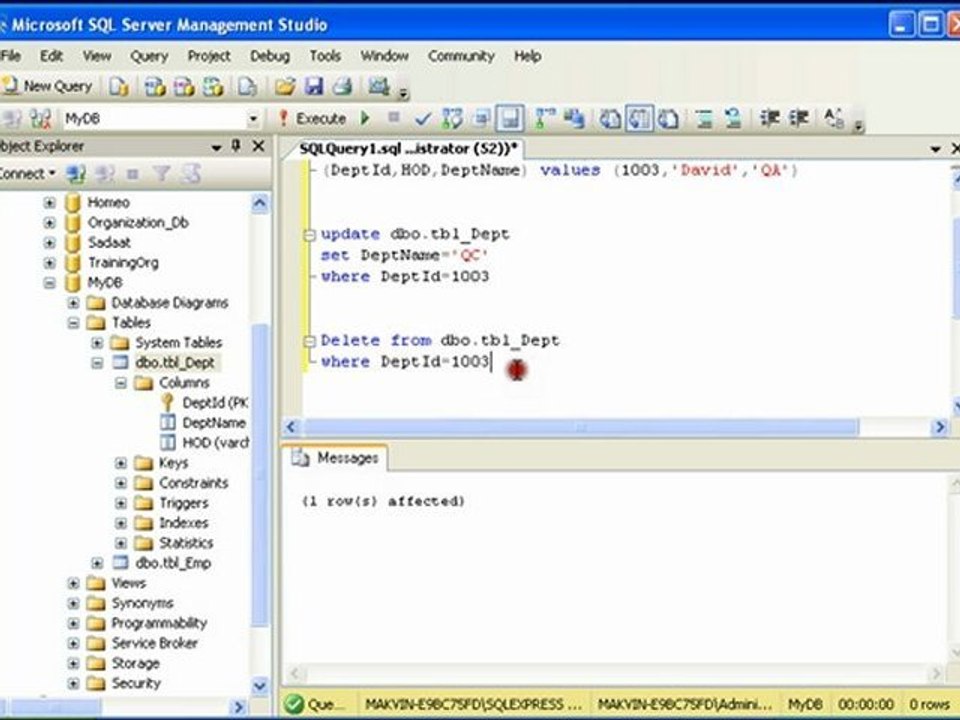Toggle Include Actual Execution Plan
The image size is (960, 720).
[x=544, y=118]
